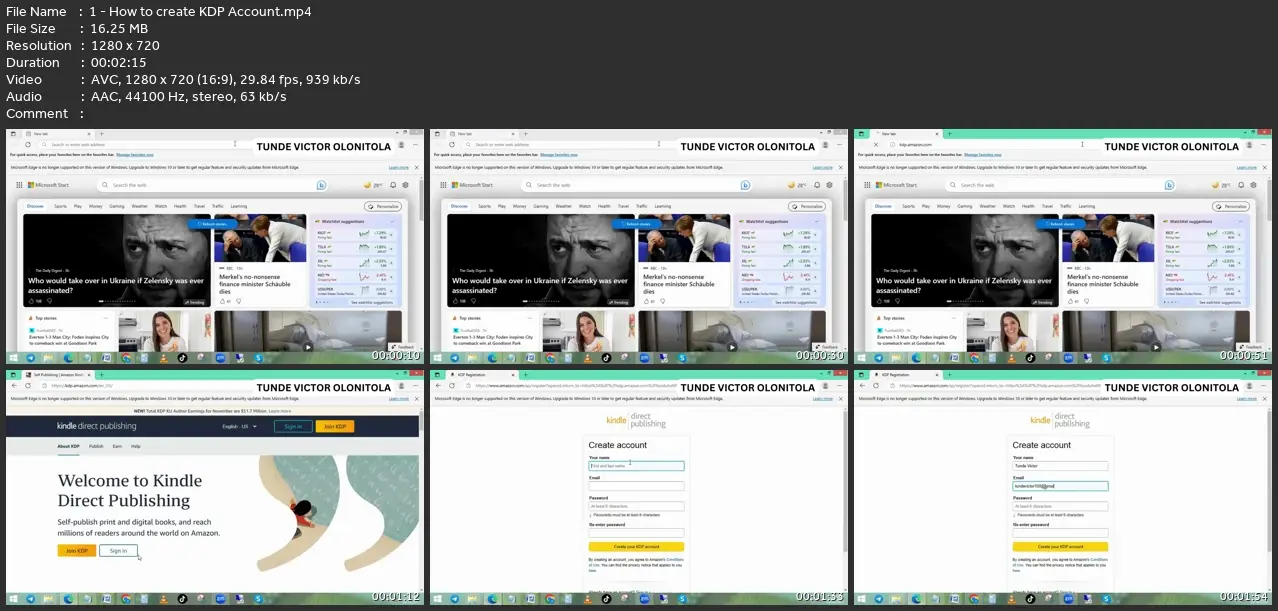Image resolution: width=1278 pixels, height=611 pixels.
Task: Open the Help menu in 00:01:12 frame
Action: pos(135,446)
